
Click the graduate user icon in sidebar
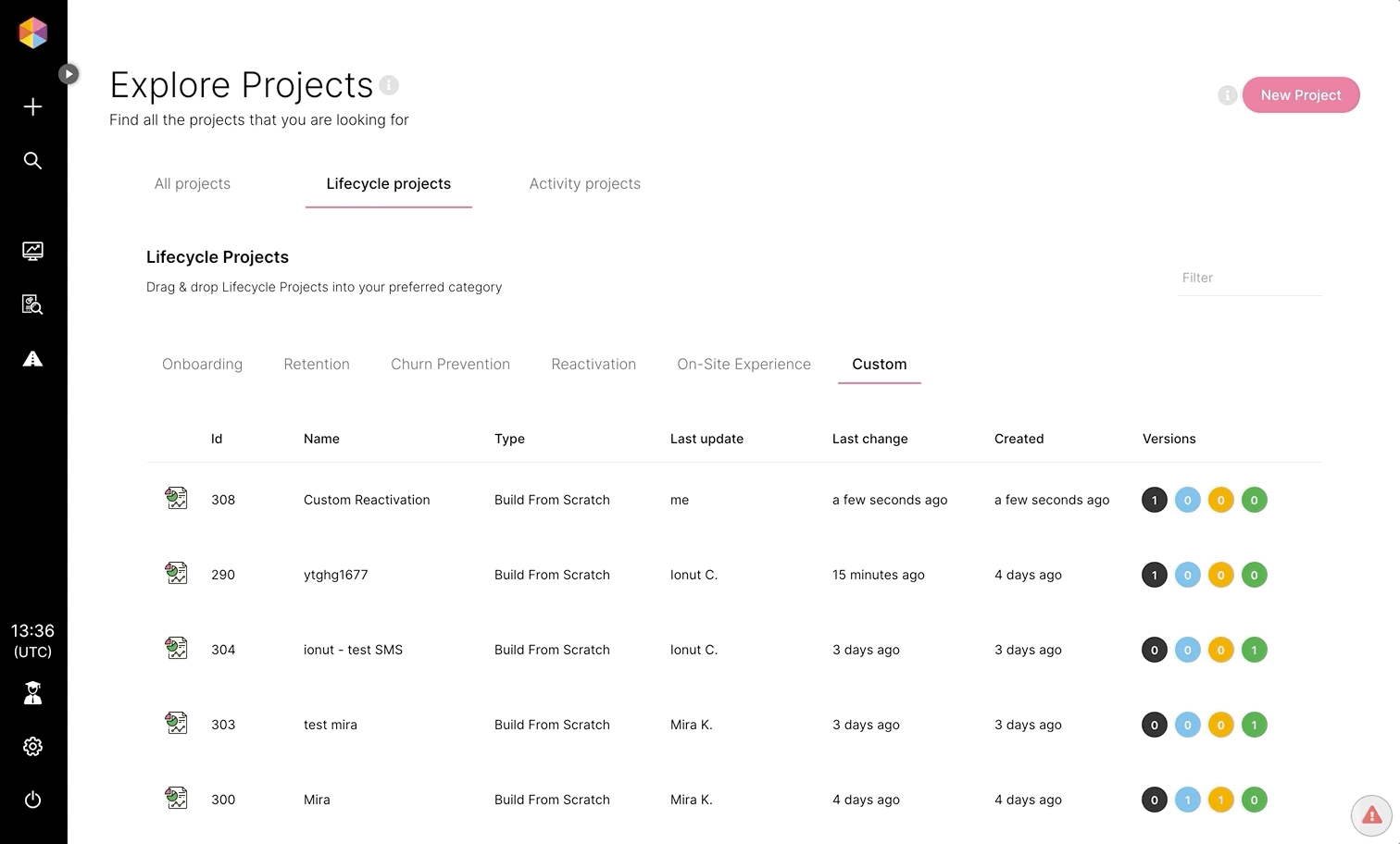click(x=32, y=693)
